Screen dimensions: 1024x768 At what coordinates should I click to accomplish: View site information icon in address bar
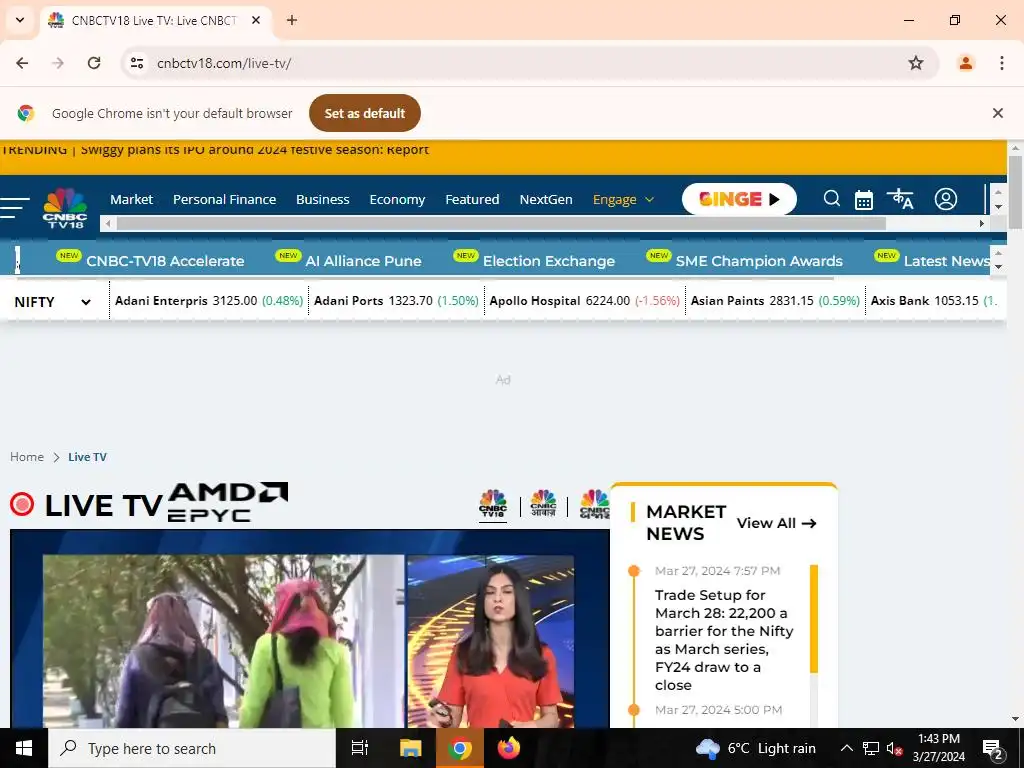(x=136, y=63)
